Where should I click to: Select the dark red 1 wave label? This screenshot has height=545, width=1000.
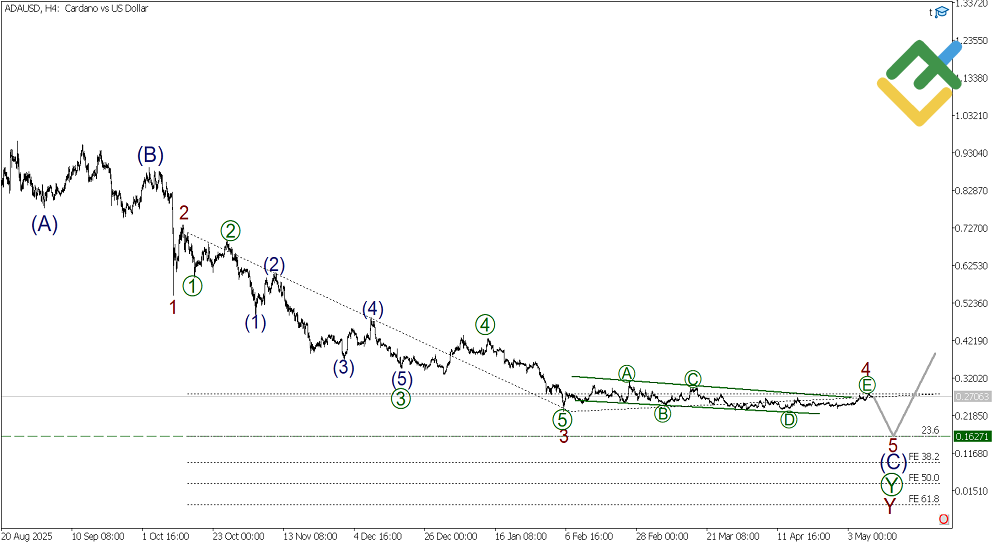click(x=173, y=307)
